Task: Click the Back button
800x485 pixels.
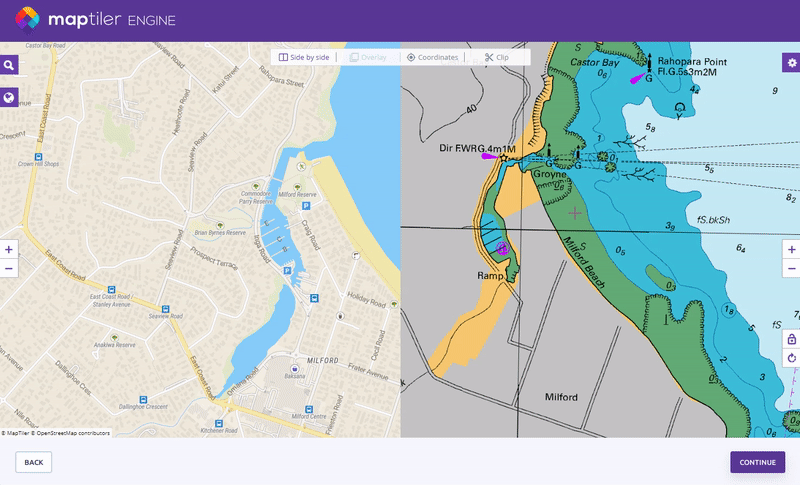Action: [33, 462]
